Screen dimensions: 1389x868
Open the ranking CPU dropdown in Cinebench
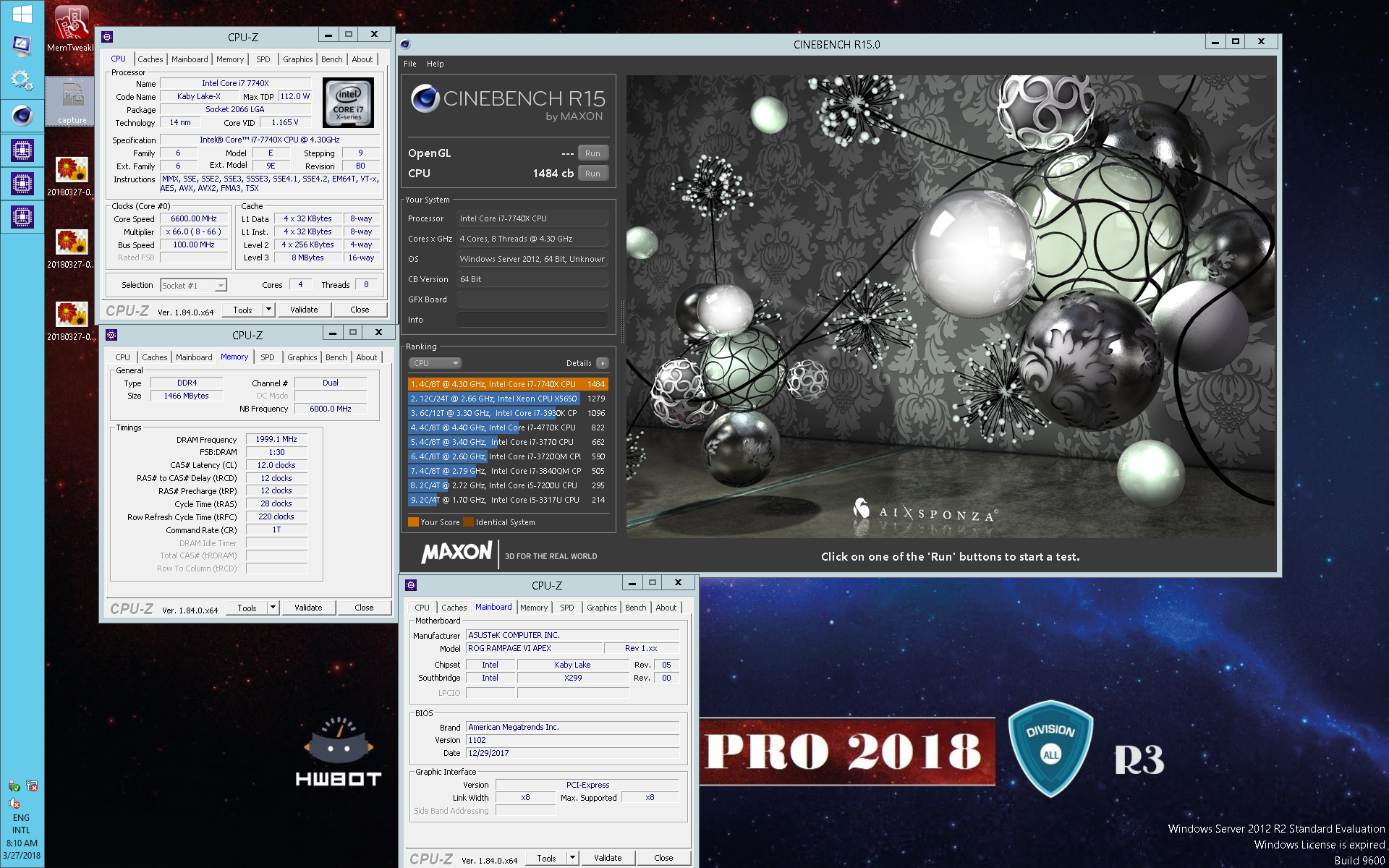click(435, 363)
